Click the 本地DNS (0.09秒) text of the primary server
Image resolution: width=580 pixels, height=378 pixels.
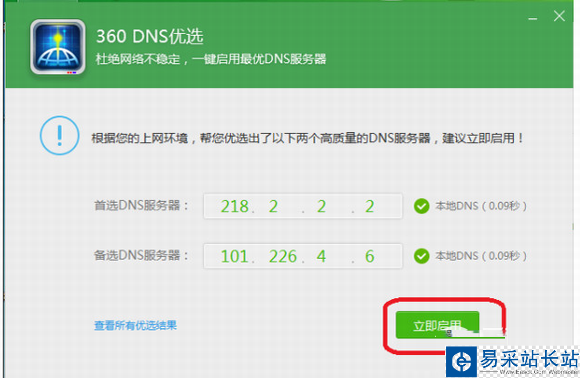[481, 206]
